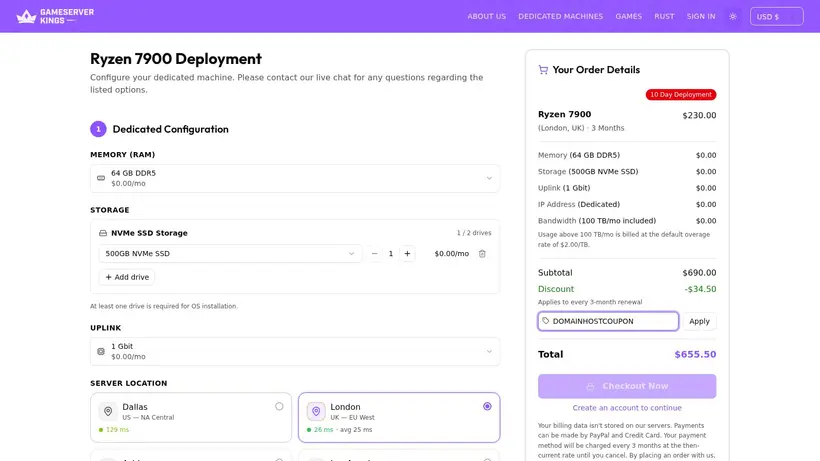Select the London server location radio

tap(487, 406)
